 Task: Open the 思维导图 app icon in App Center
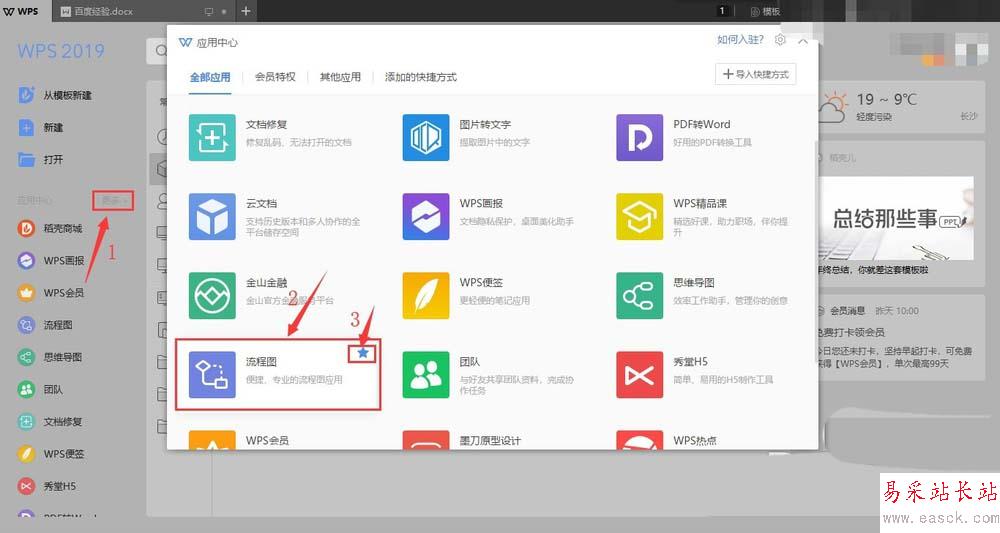click(639, 296)
